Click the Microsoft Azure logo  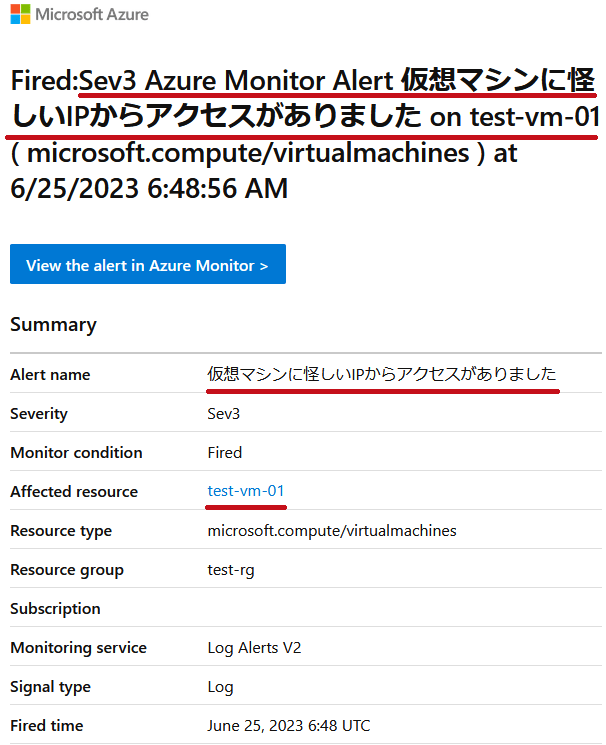(20, 14)
